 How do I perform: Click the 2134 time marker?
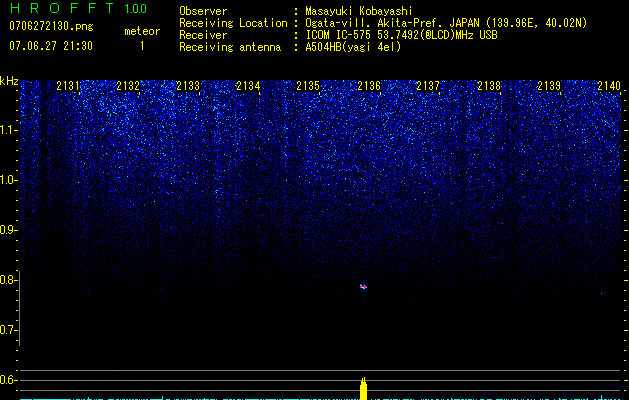248,86
